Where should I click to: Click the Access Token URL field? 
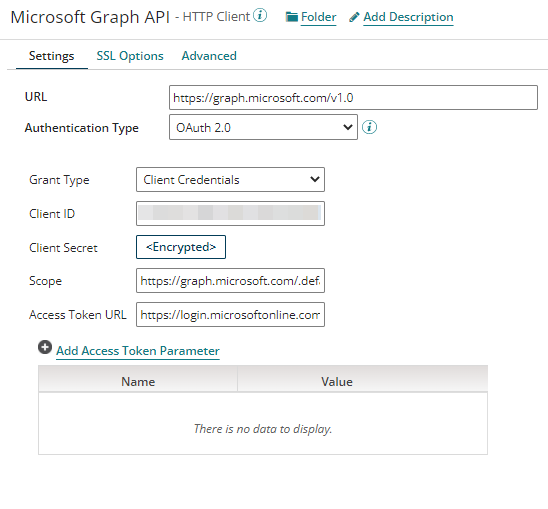[230, 315]
